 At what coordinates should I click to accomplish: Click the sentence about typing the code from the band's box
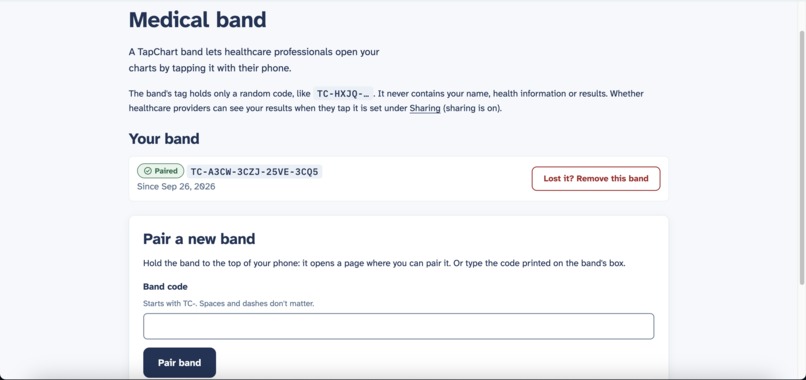pyautogui.click(x=539, y=263)
